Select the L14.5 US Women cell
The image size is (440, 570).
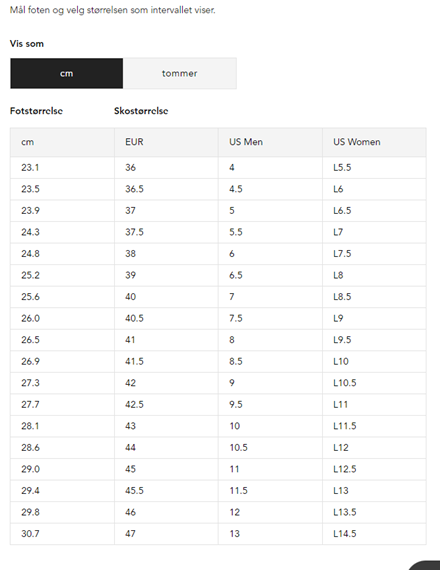374,534
